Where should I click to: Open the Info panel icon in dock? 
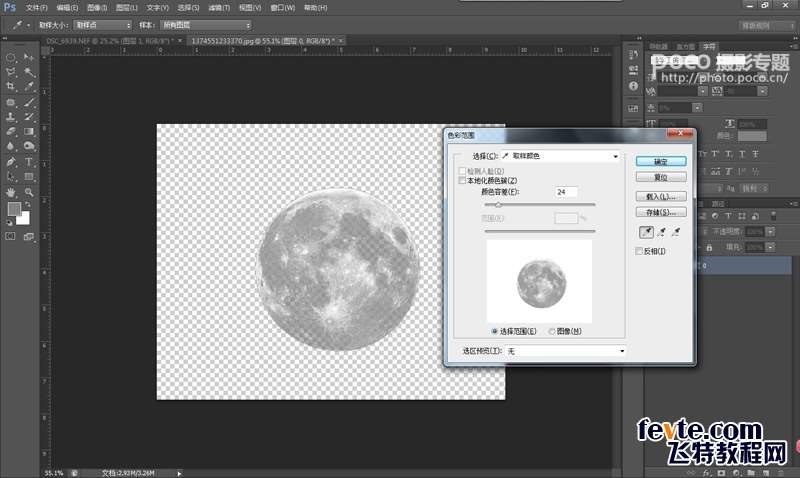633,86
